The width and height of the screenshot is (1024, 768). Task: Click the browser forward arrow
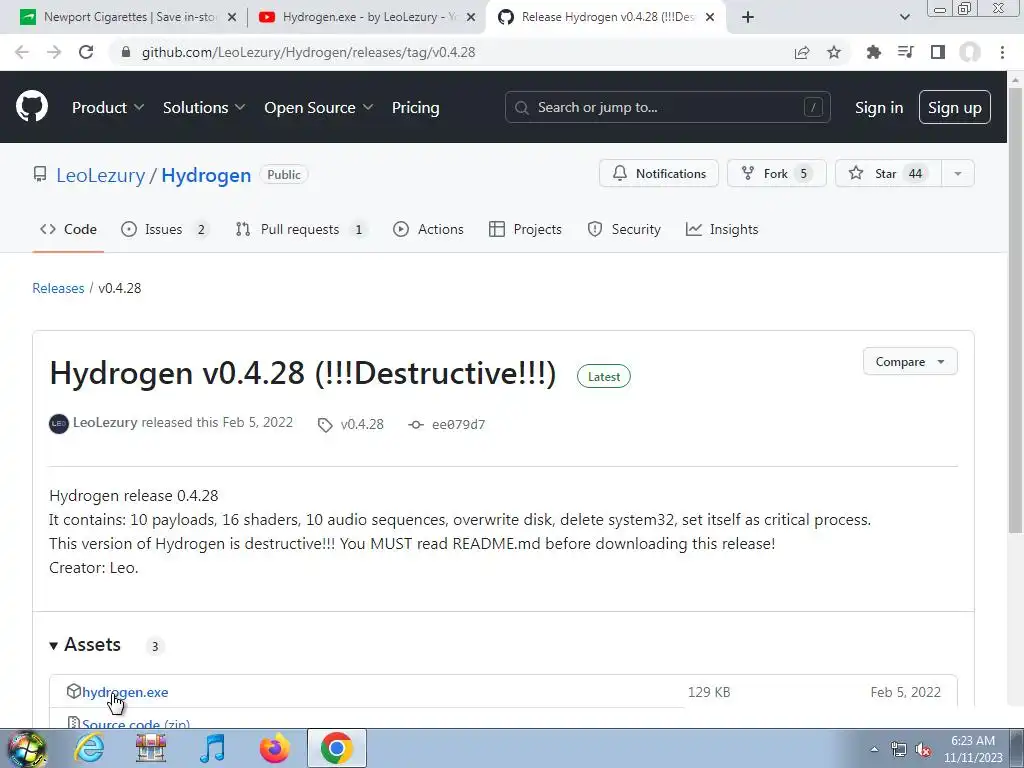pos(54,52)
